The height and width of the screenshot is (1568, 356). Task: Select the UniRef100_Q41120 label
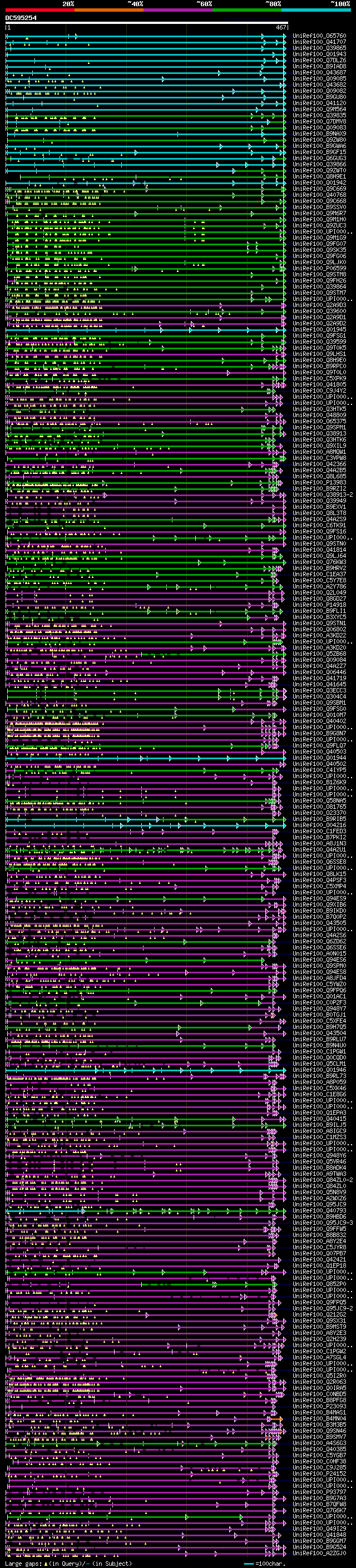click(319, 103)
